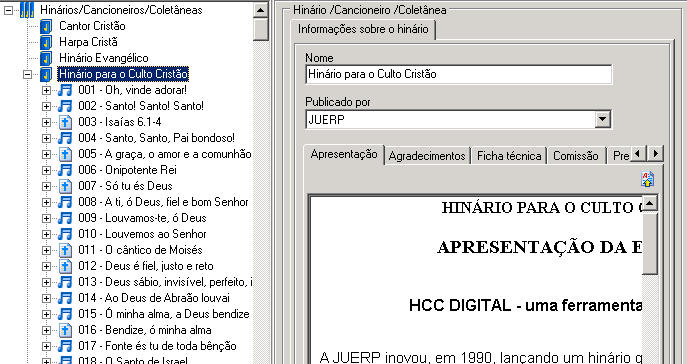
Task: Click the Nome input field
Action: pos(459,74)
